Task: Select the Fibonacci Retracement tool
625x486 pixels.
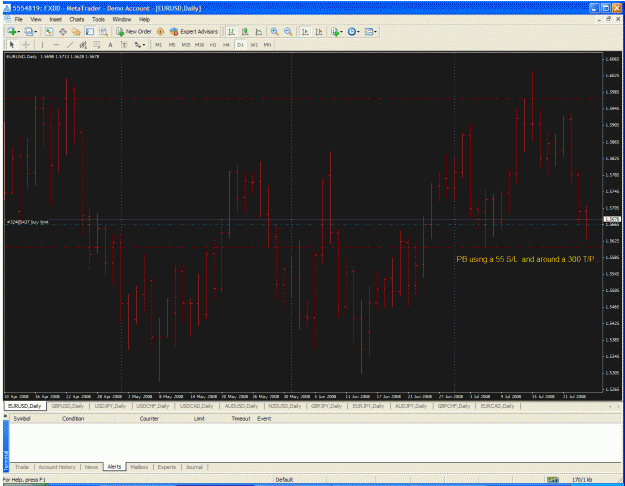Action: click(x=96, y=45)
